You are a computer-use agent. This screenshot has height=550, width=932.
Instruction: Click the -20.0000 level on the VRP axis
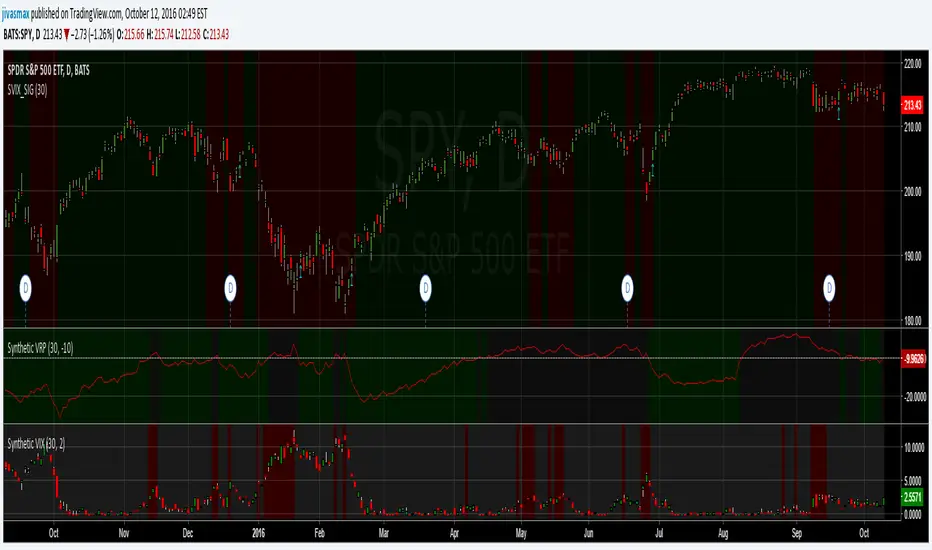[x=915, y=397]
